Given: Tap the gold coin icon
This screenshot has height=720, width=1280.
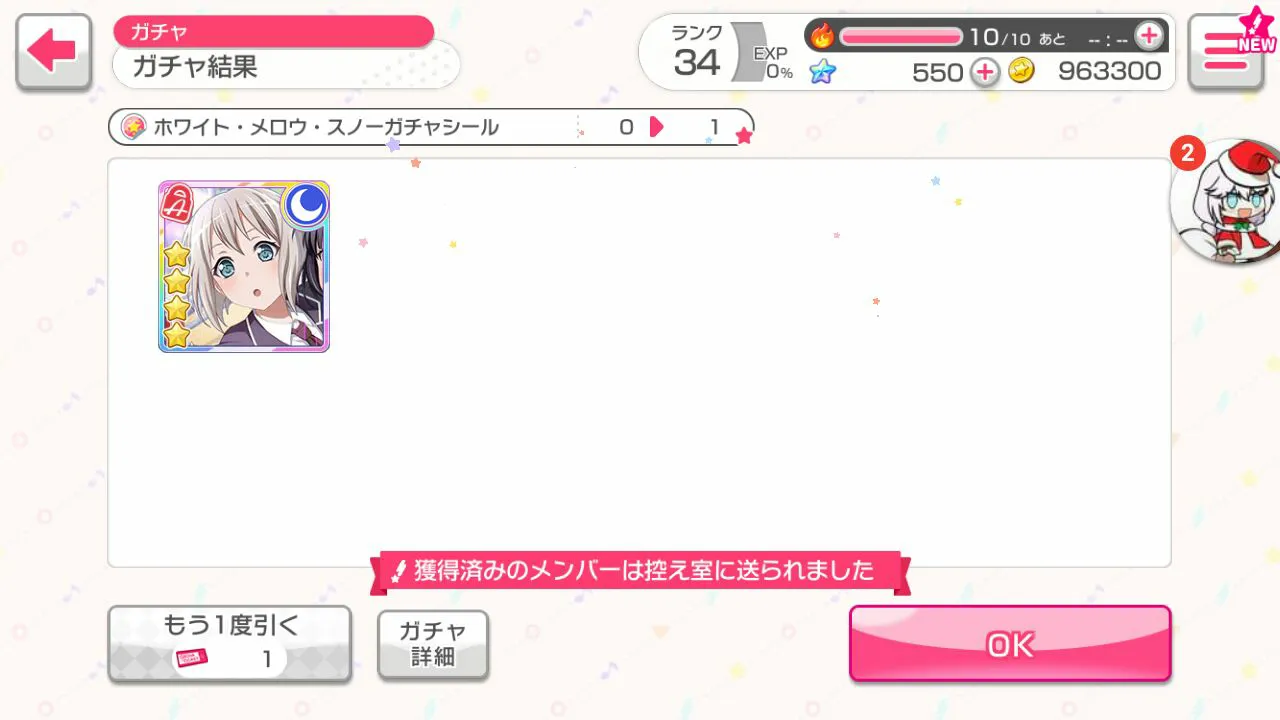Looking at the screenshot, I should (1021, 71).
